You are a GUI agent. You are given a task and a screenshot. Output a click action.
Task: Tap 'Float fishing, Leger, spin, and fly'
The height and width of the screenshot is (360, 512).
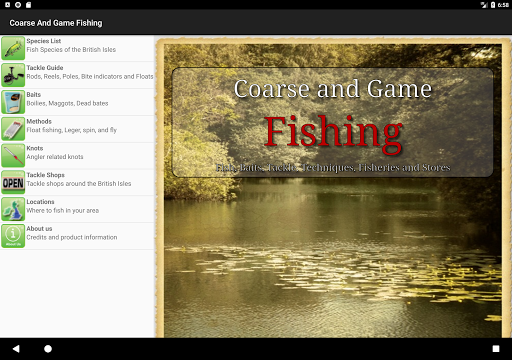click(x=72, y=130)
